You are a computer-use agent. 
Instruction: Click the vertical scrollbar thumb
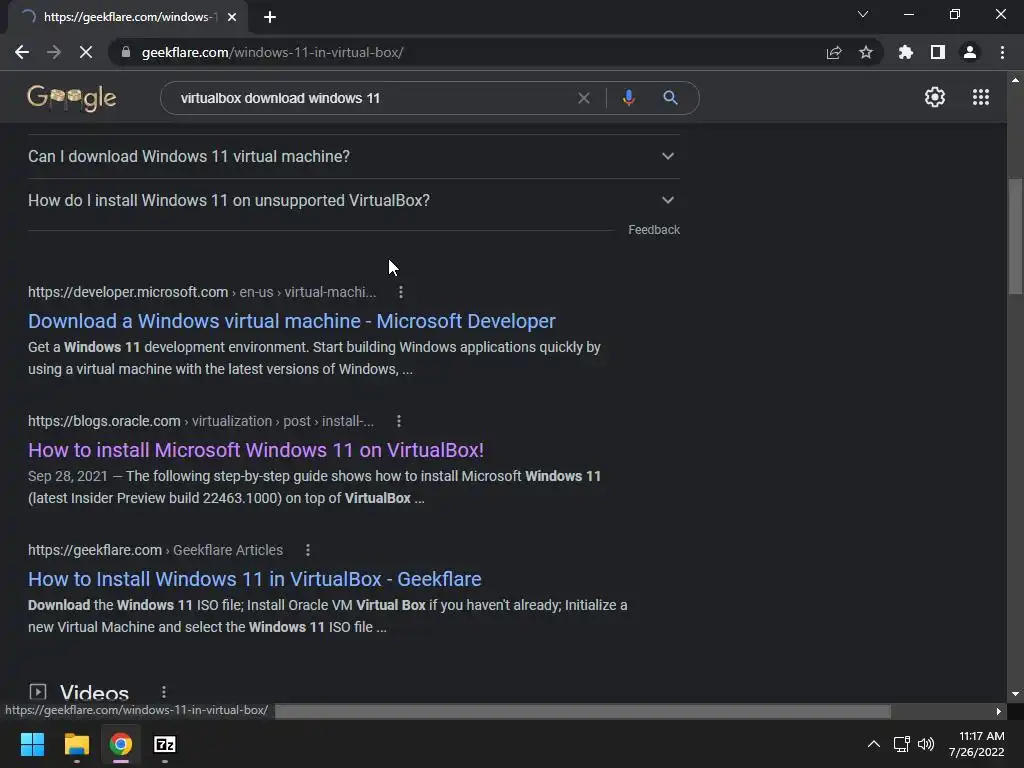point(1015,236)
